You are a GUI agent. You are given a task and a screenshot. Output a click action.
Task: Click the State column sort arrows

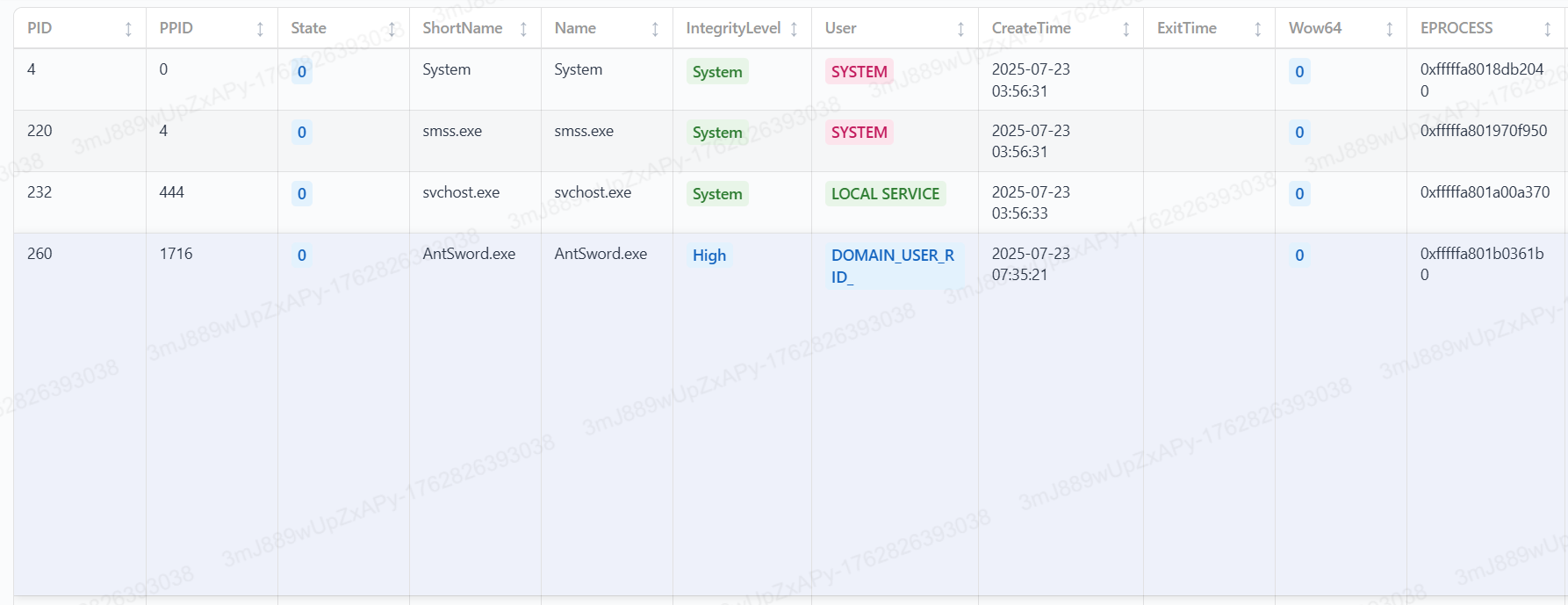(x=392, y=29)
